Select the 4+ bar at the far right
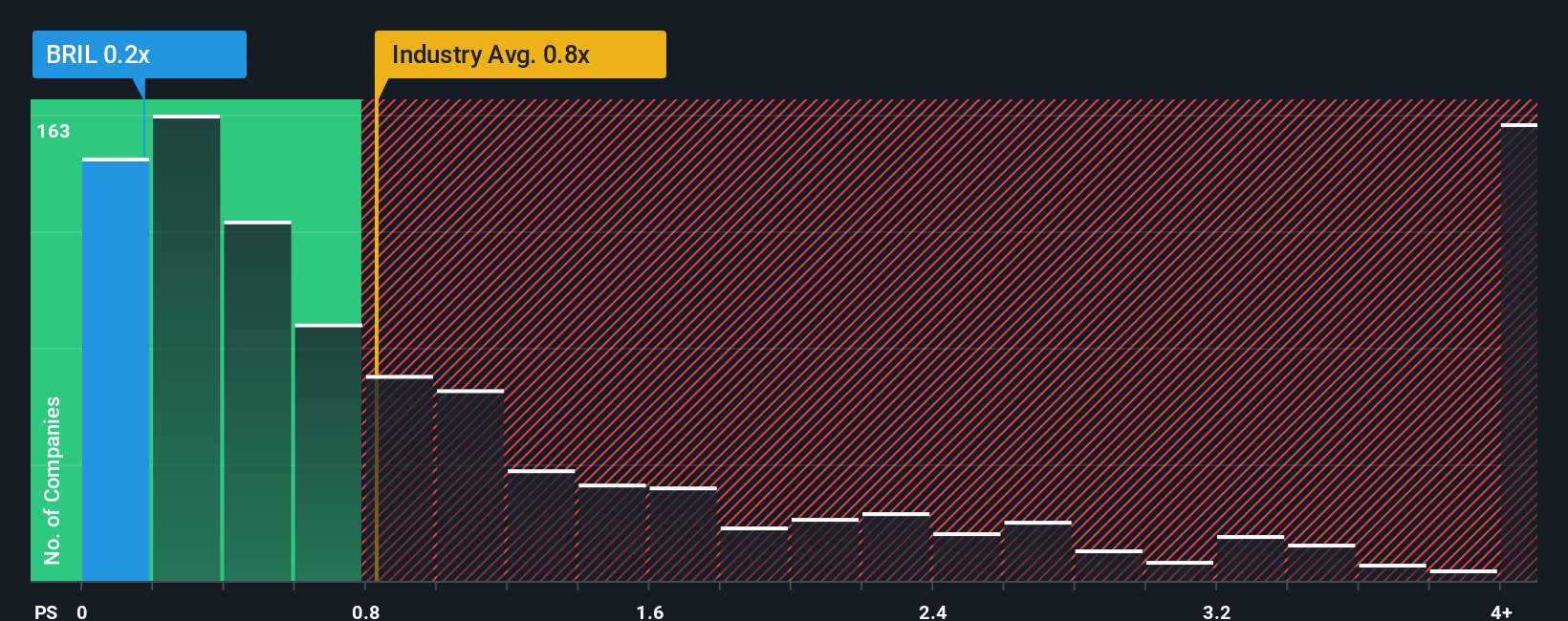This screenshot has height=621, width=1568. [x=1519, y=353]
